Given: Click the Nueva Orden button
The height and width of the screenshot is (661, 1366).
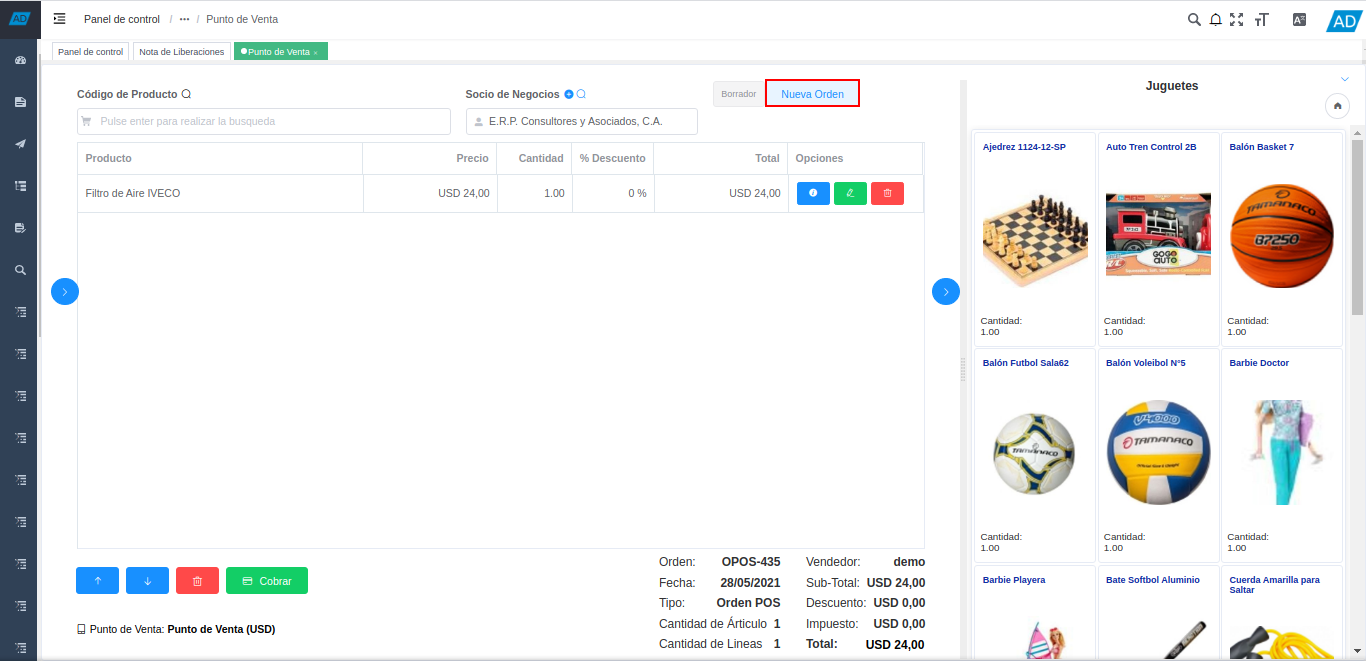Looking at the screenshot, I should [812, 94].
